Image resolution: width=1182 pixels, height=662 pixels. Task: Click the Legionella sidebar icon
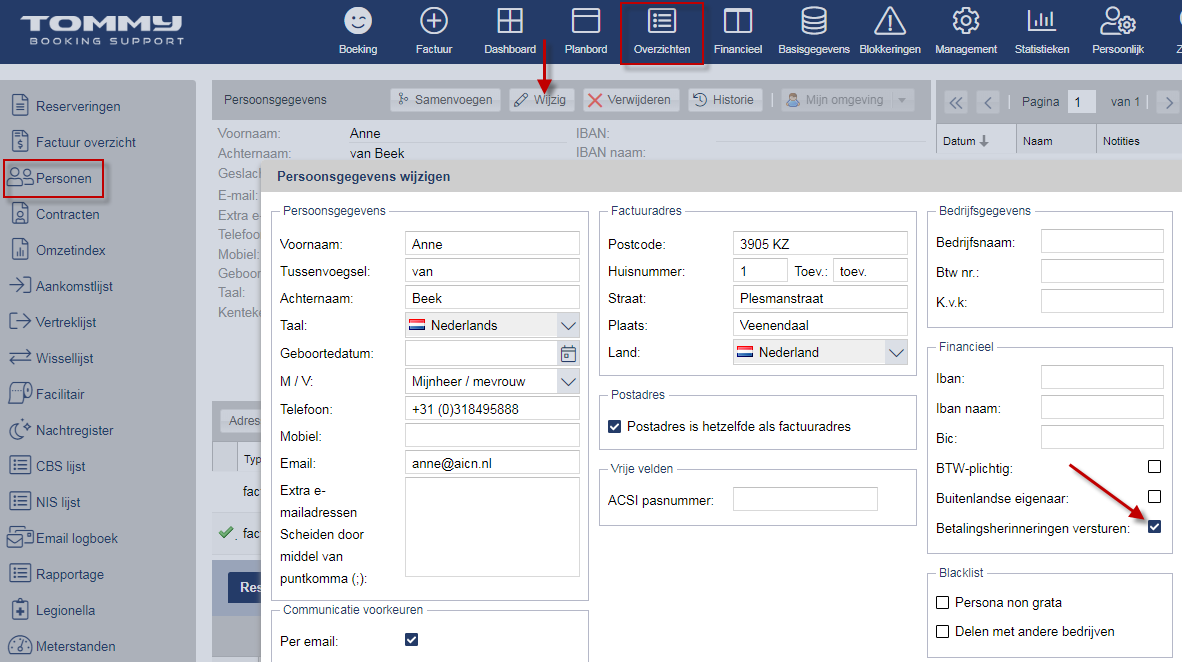(x=20, y=610)
